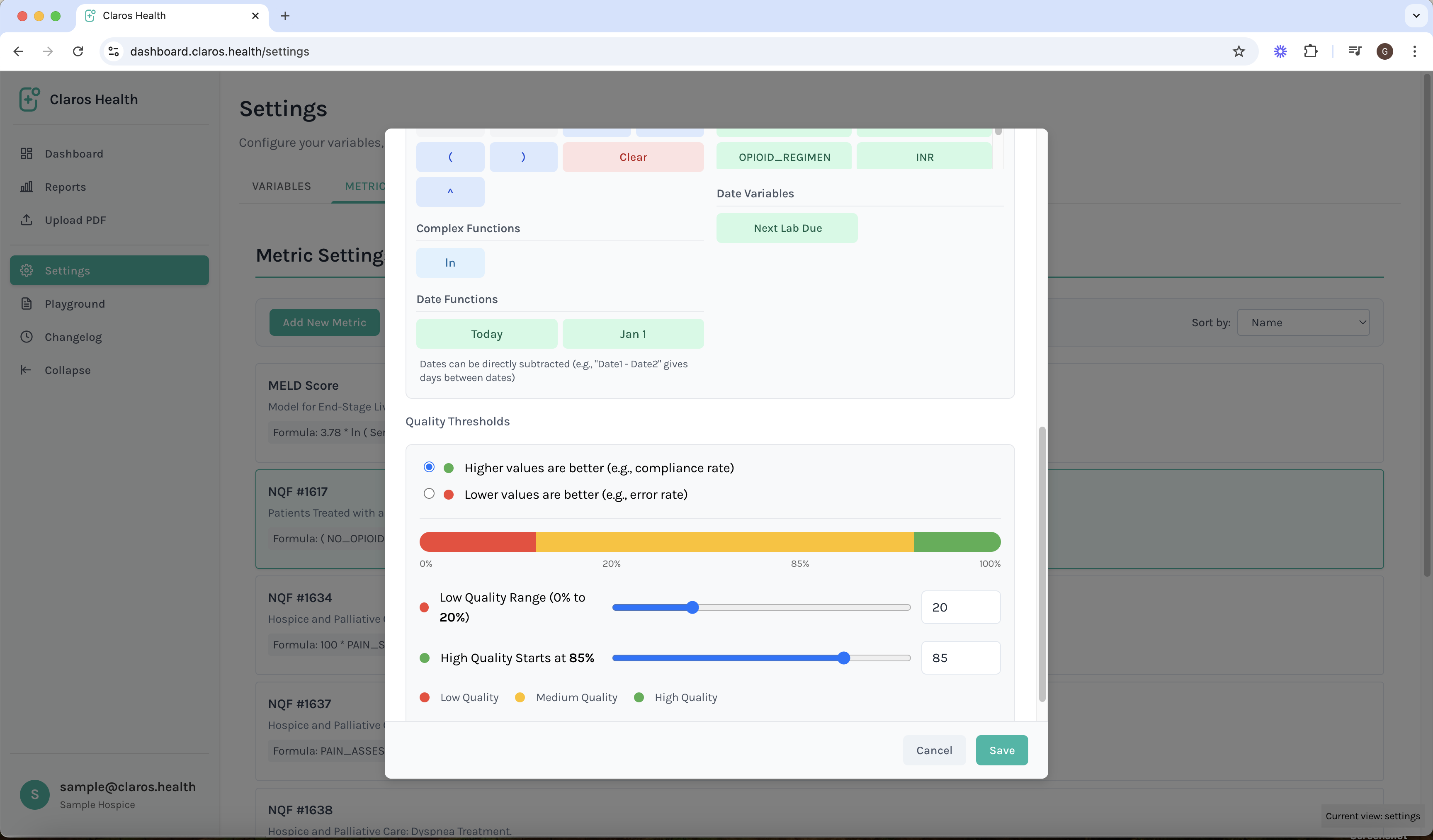Open the Chrome three-dot menu
The height and width of the screenshot is (840, 1433).
pyautogui.click(x=1414, y=51)
